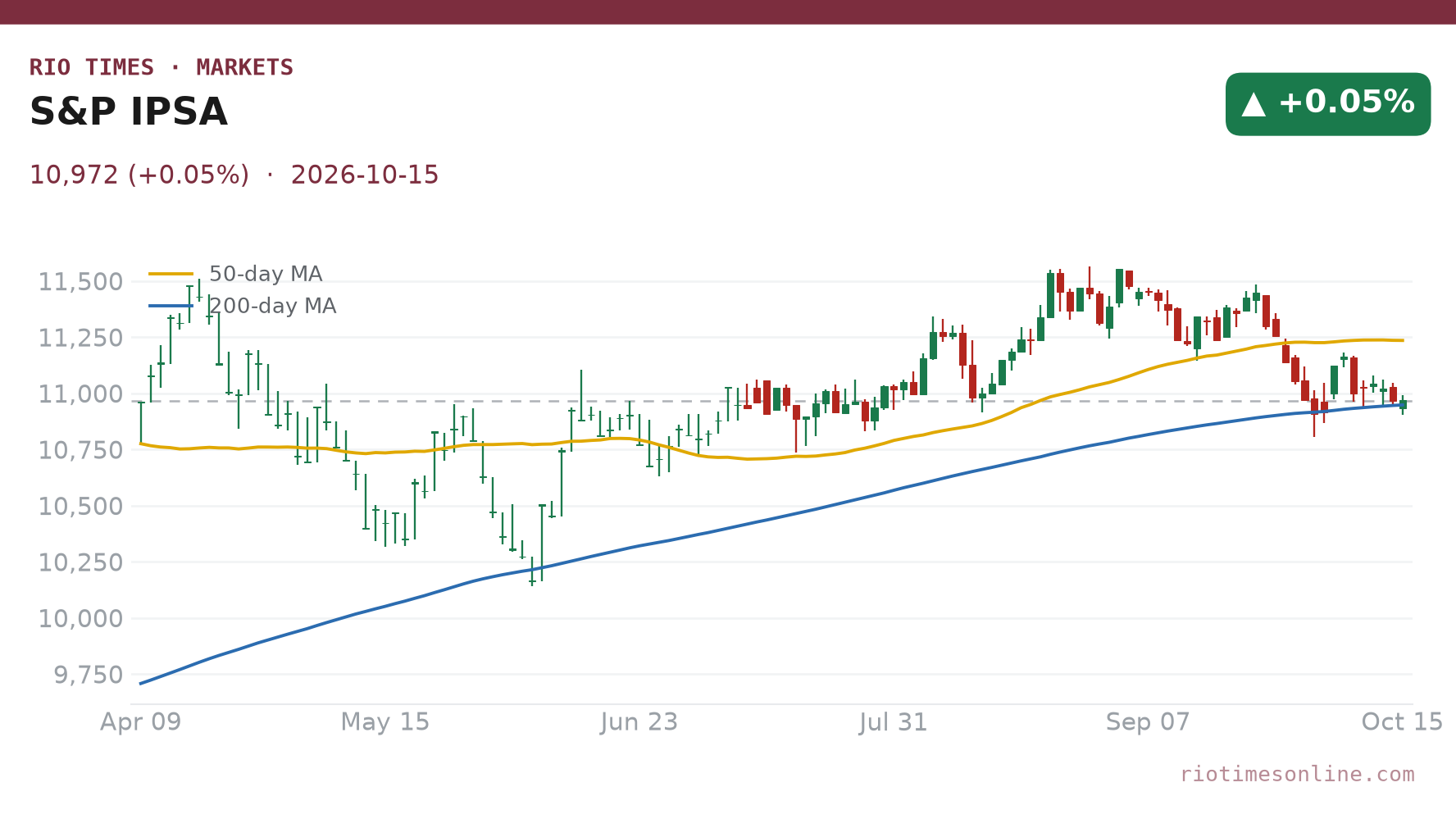Click the 50-day MA legend label
1456x819 pixels.
click(266, 274)
